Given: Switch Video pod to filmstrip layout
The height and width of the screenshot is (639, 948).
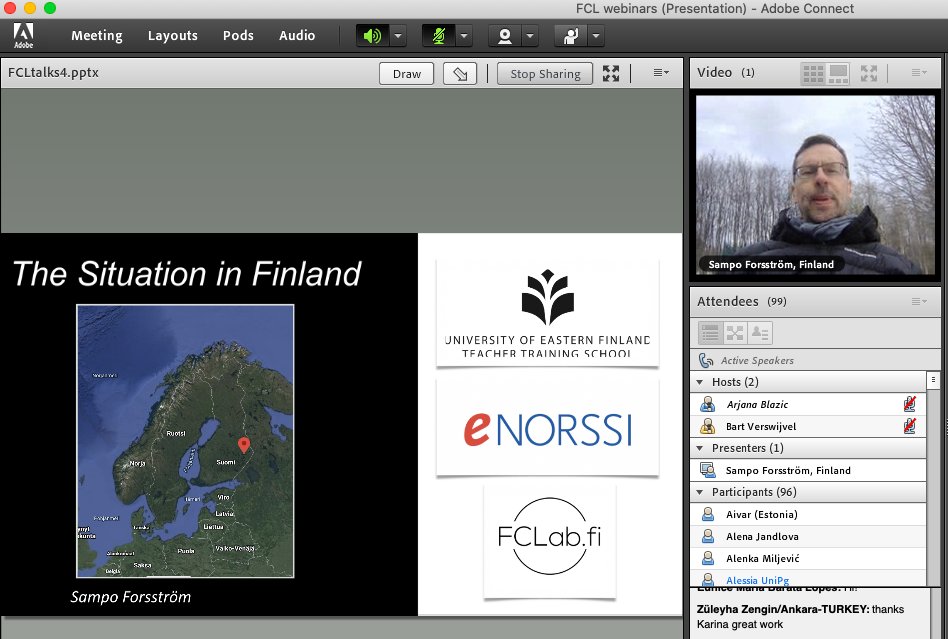Looking at the screenshot, I should [x=838, y=74].
